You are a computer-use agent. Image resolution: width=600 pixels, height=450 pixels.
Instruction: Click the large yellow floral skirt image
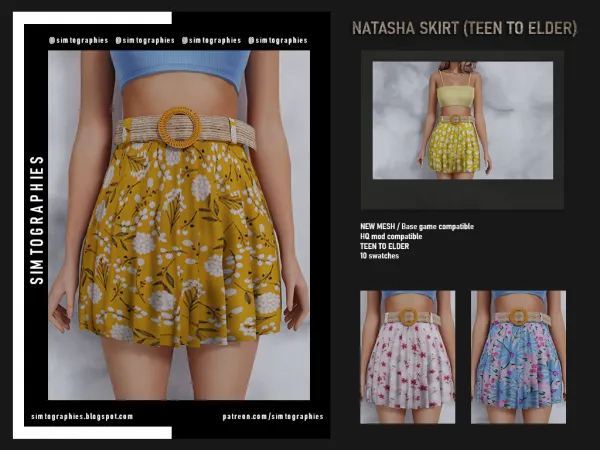(179, 225)
